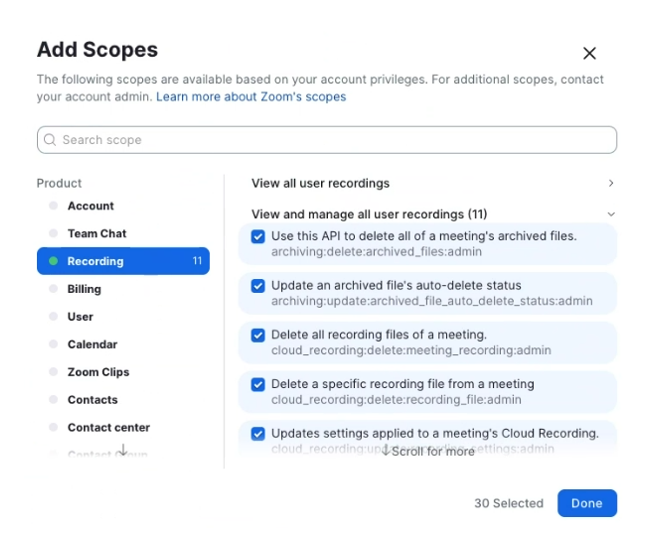Click cloud_recording:delete:meeting_recording:admin scope text

coord(411,350)
